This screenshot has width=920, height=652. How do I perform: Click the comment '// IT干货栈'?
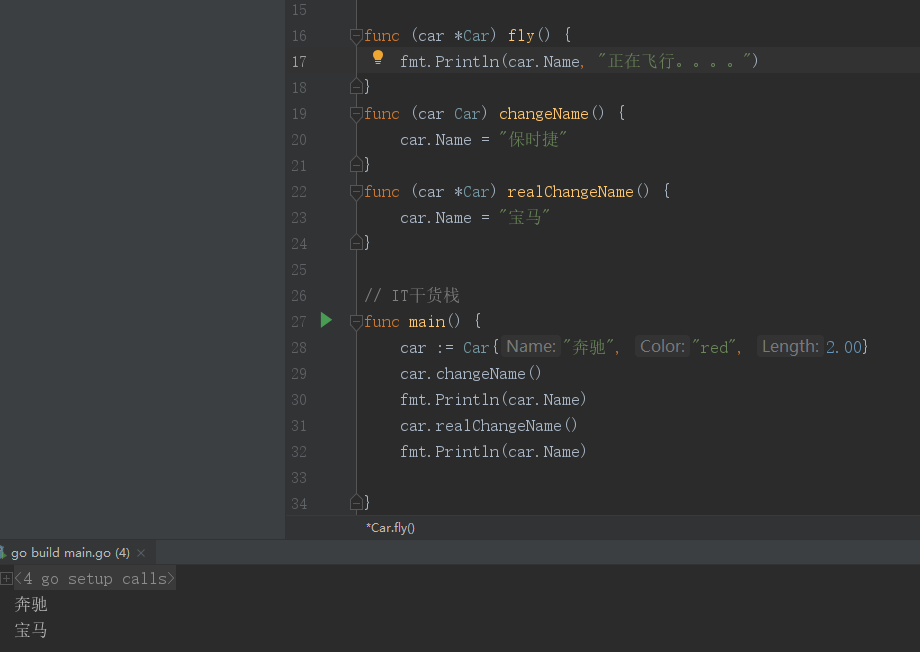[x=412, y=295]
